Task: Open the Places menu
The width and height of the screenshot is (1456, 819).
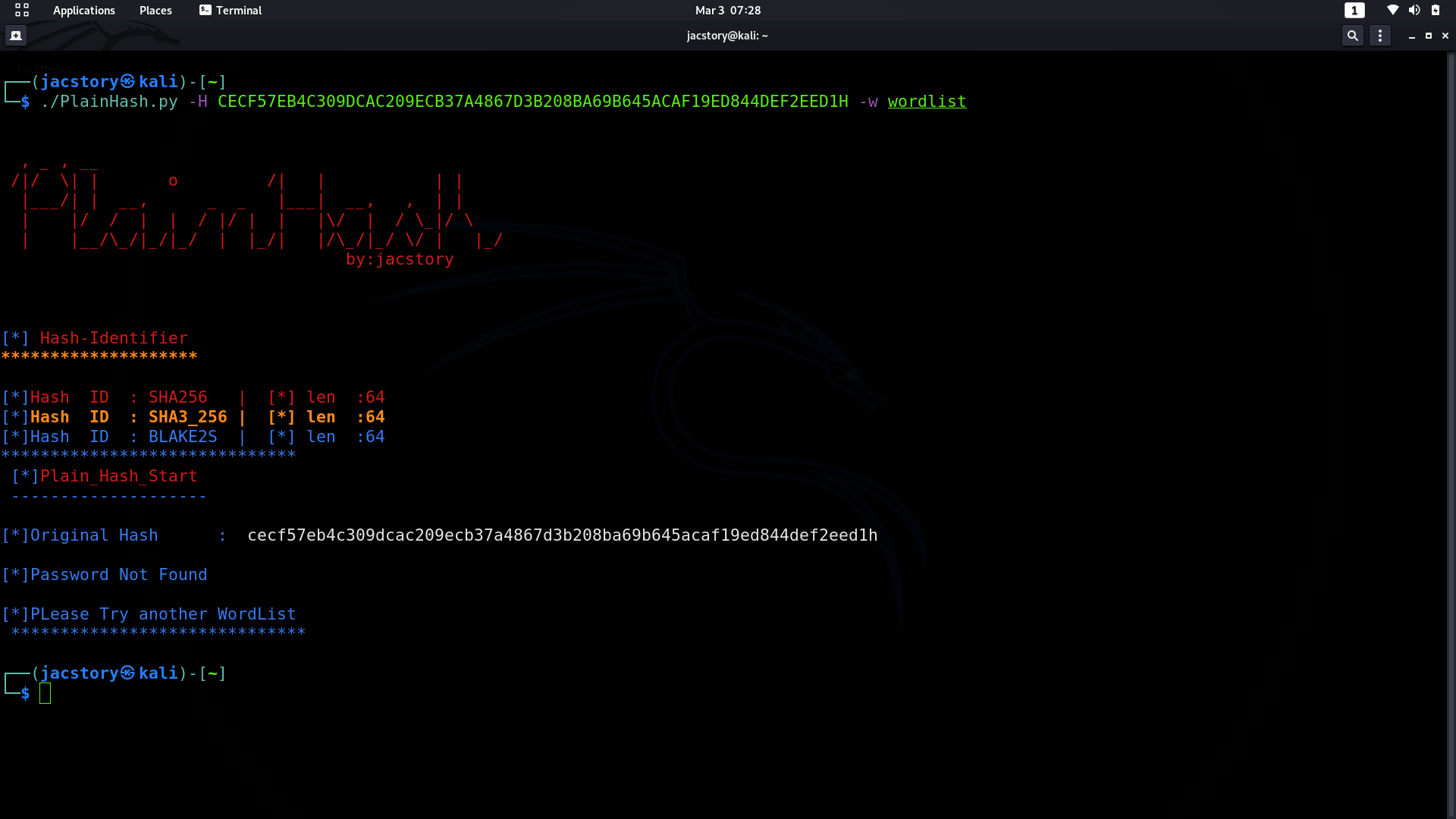Action: click(155, 10)
